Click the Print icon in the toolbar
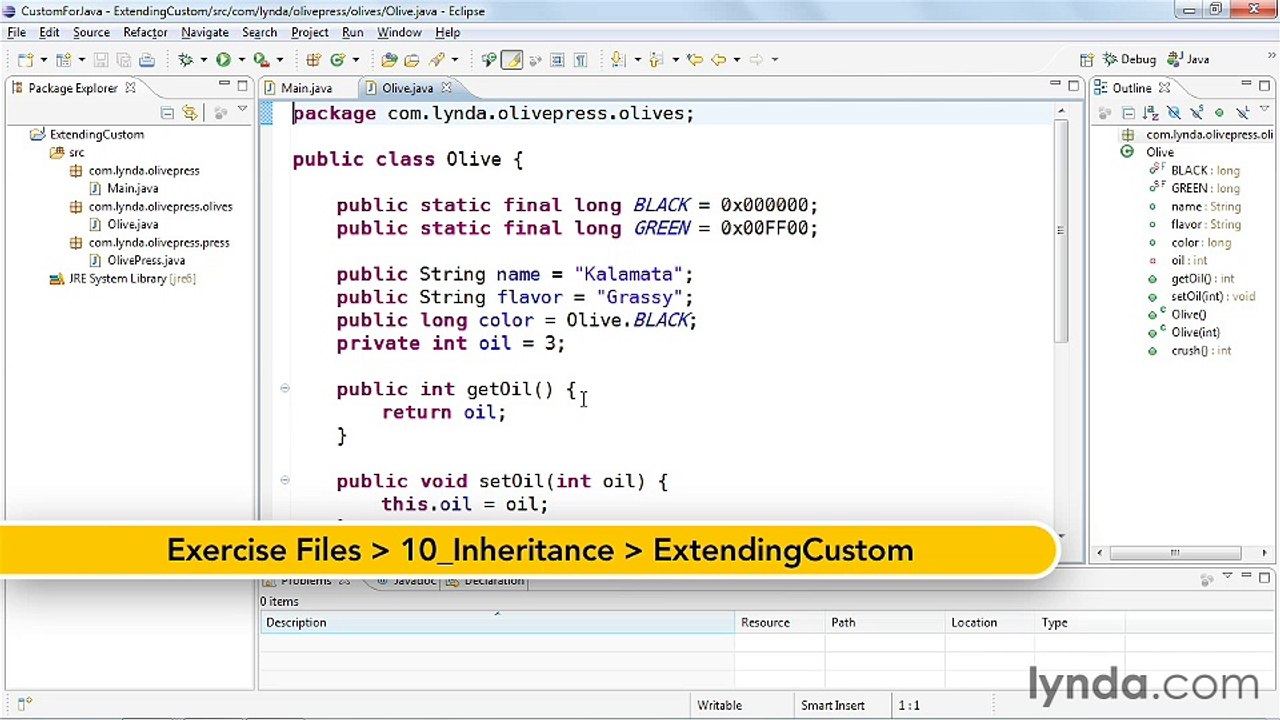Image resolution: width=1280 pixels, height=720 pixels. click(x=146, y=60)
